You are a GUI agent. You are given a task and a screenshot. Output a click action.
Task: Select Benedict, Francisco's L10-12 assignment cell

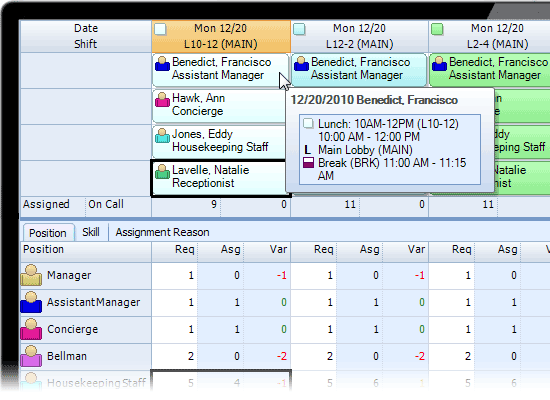(220, 69)
